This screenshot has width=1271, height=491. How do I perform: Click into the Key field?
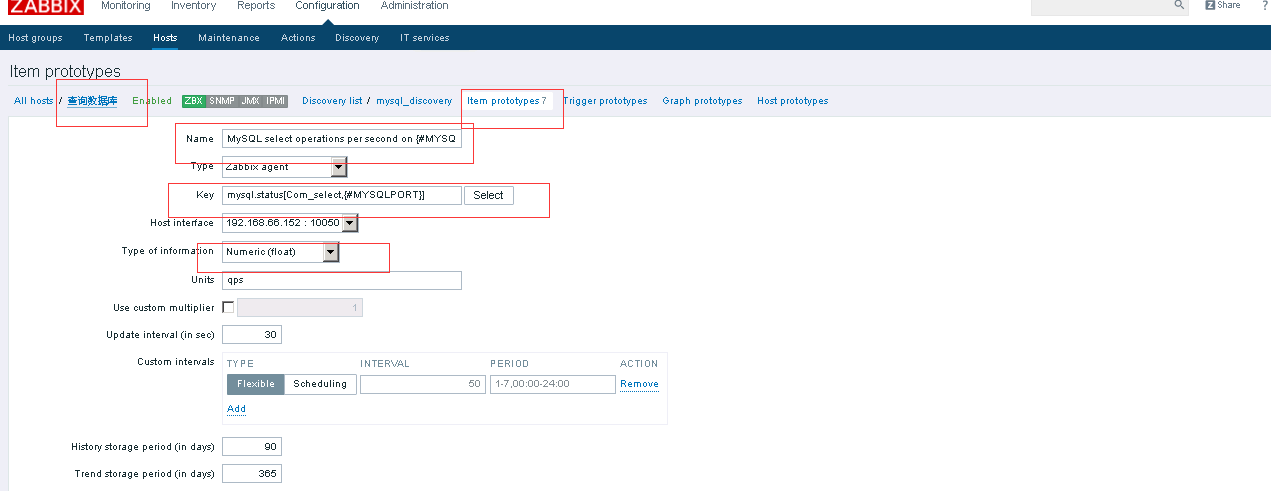tap(342, 195)
